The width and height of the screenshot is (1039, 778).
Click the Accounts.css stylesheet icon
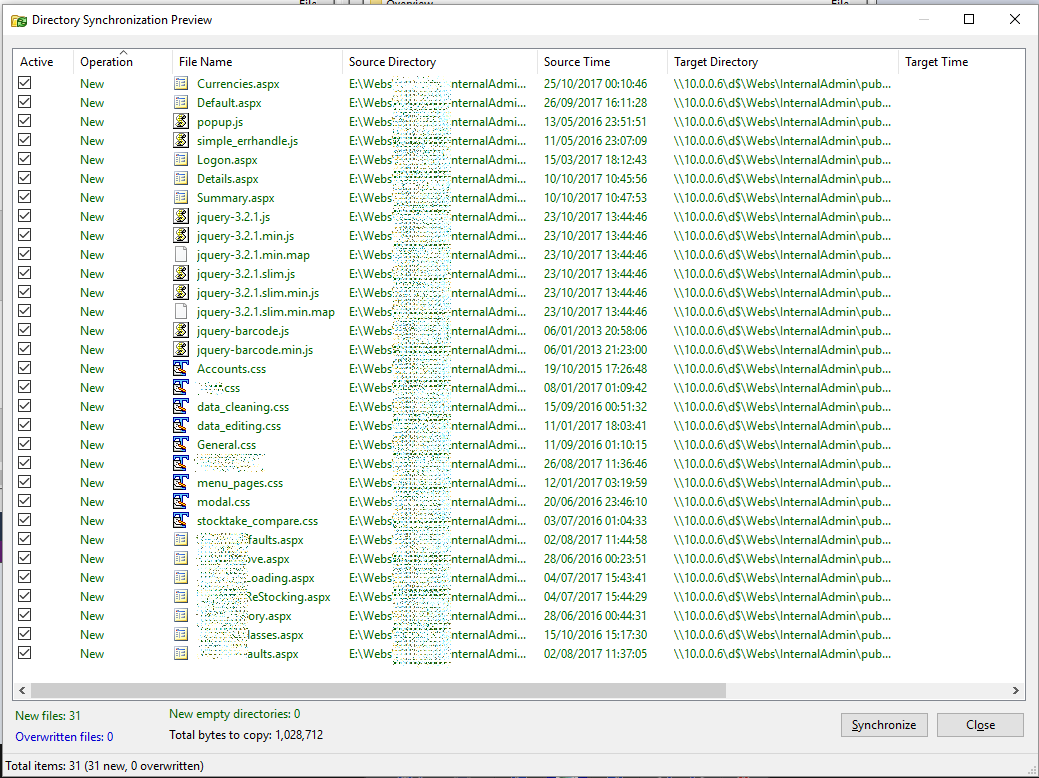click(x=181, y=368)
